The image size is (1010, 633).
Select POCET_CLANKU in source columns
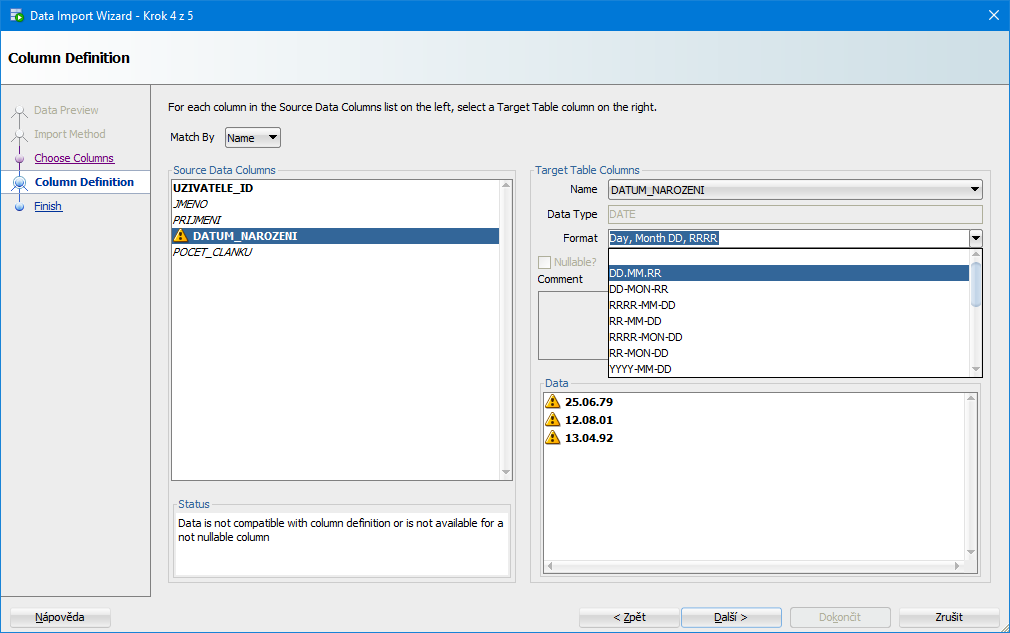pyautogui.click(x=213, y=252)
